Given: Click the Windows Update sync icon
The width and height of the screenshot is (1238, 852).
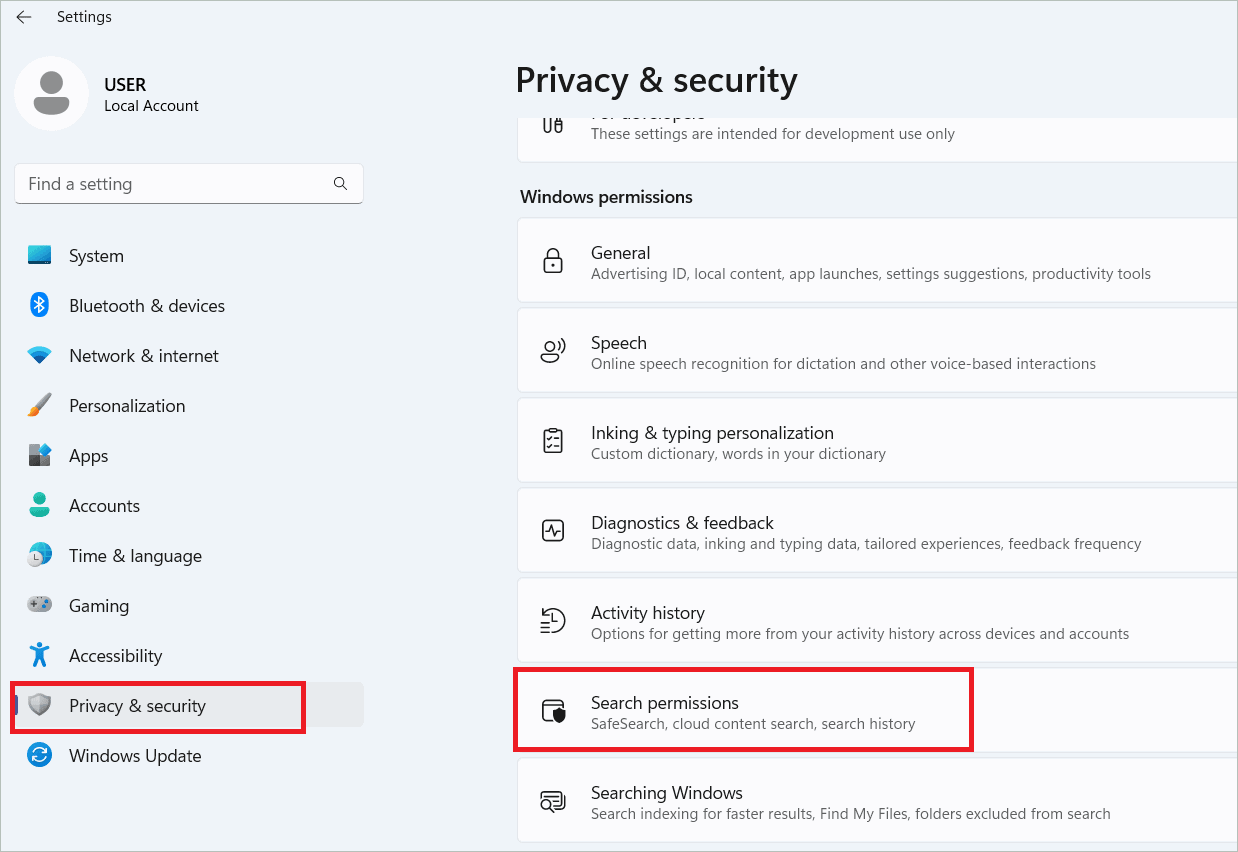Looking at the screenshot, I should click(x=40, y=756).
